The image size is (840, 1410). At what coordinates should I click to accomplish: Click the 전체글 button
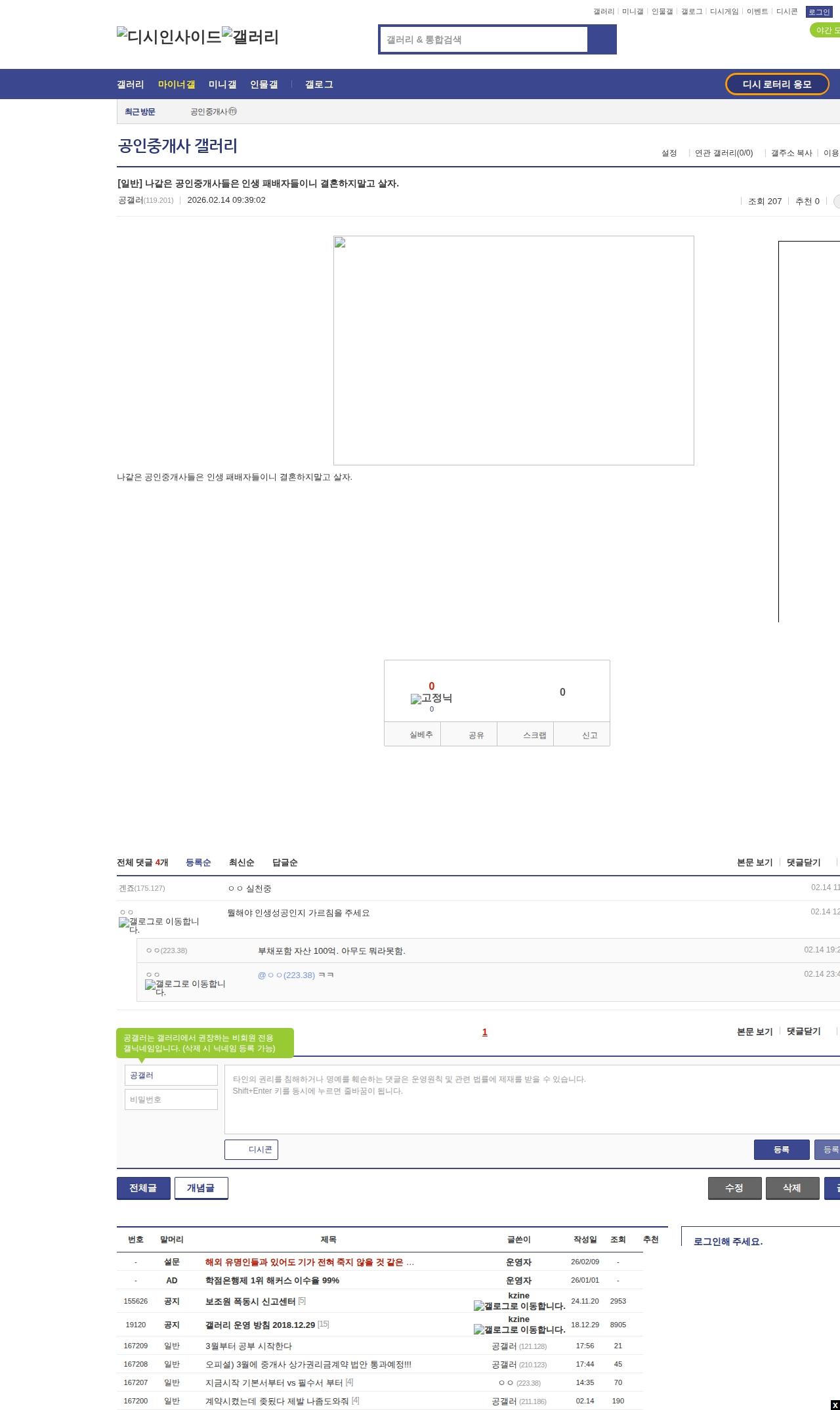(x=143, y=1188)
